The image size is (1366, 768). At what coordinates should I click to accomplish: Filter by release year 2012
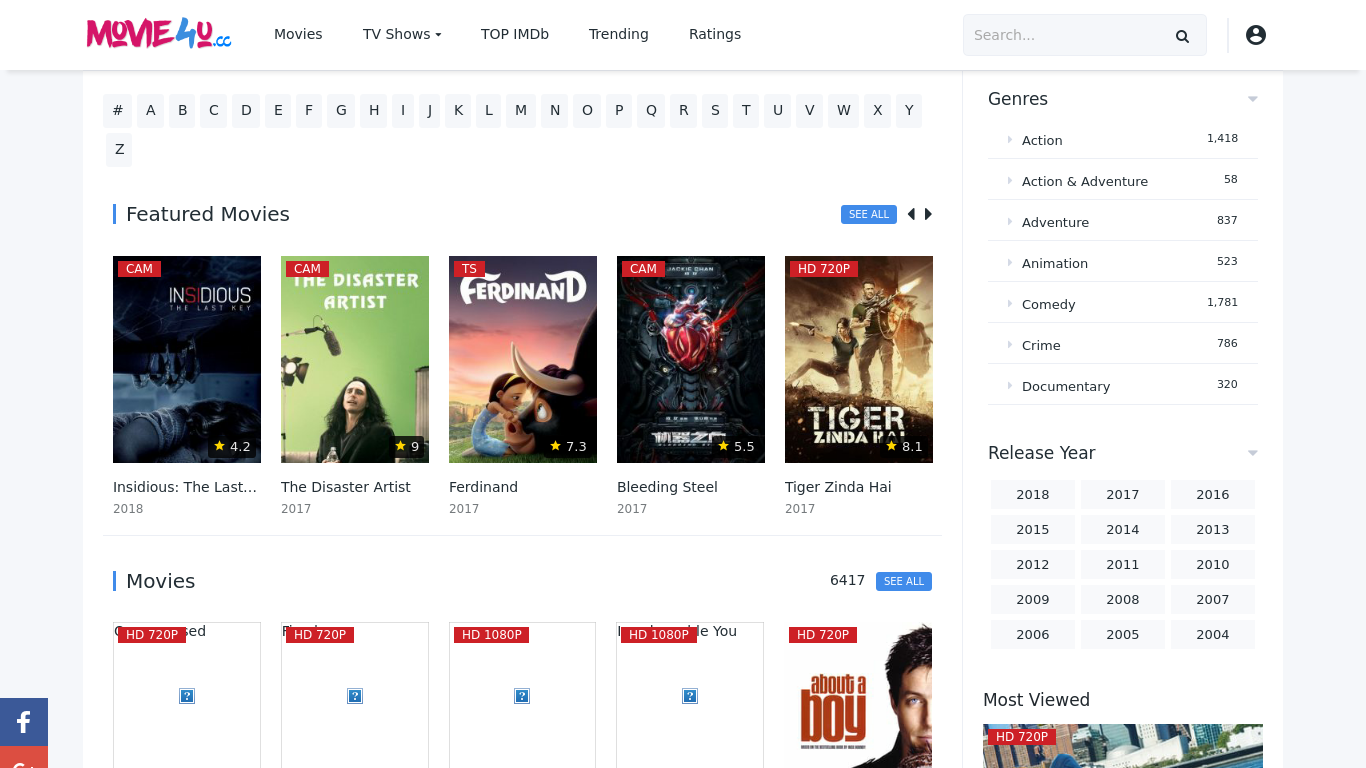(x=1033, y=564)
